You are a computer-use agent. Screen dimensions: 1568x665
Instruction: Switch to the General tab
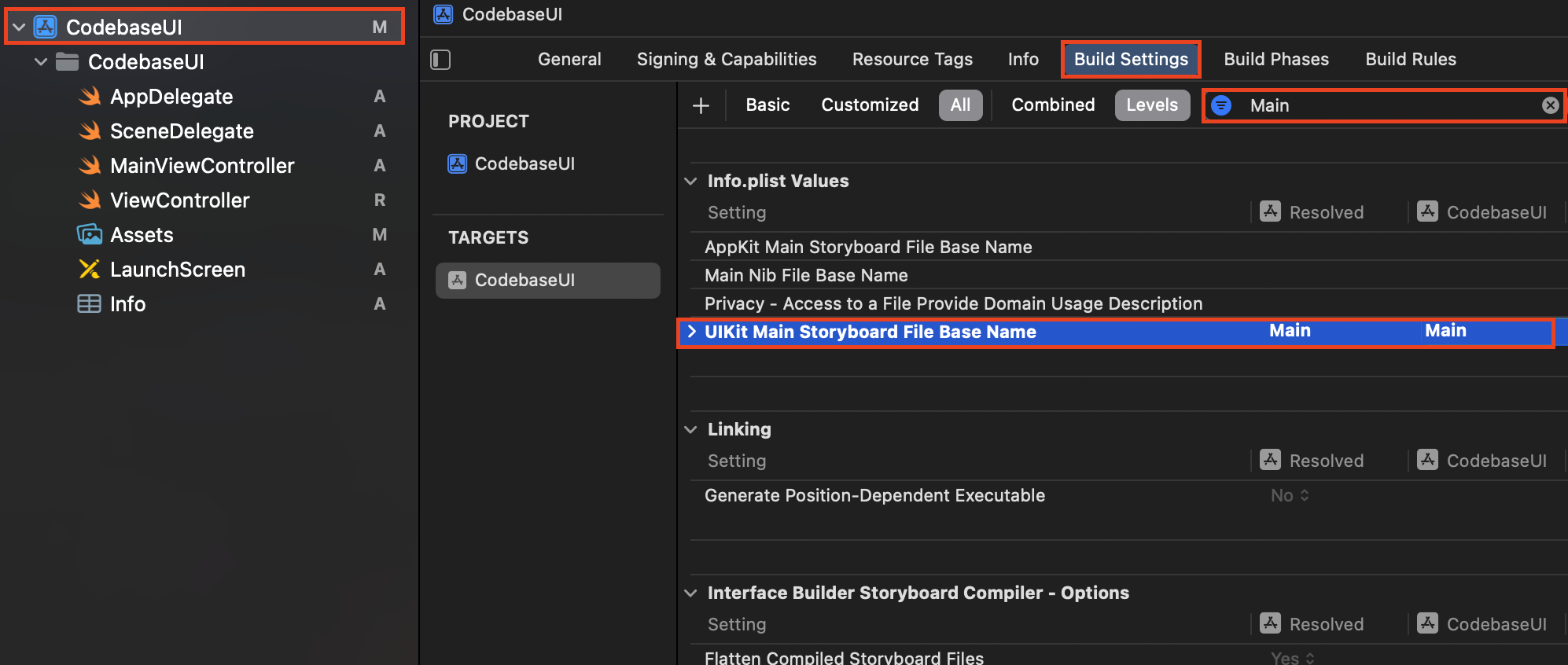pyautogui.click(x=569, y=59)
